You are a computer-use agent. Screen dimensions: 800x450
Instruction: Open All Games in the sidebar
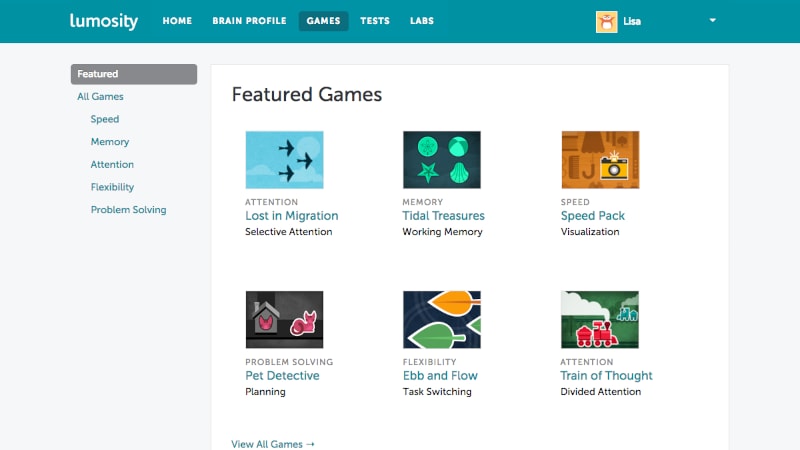100,96
